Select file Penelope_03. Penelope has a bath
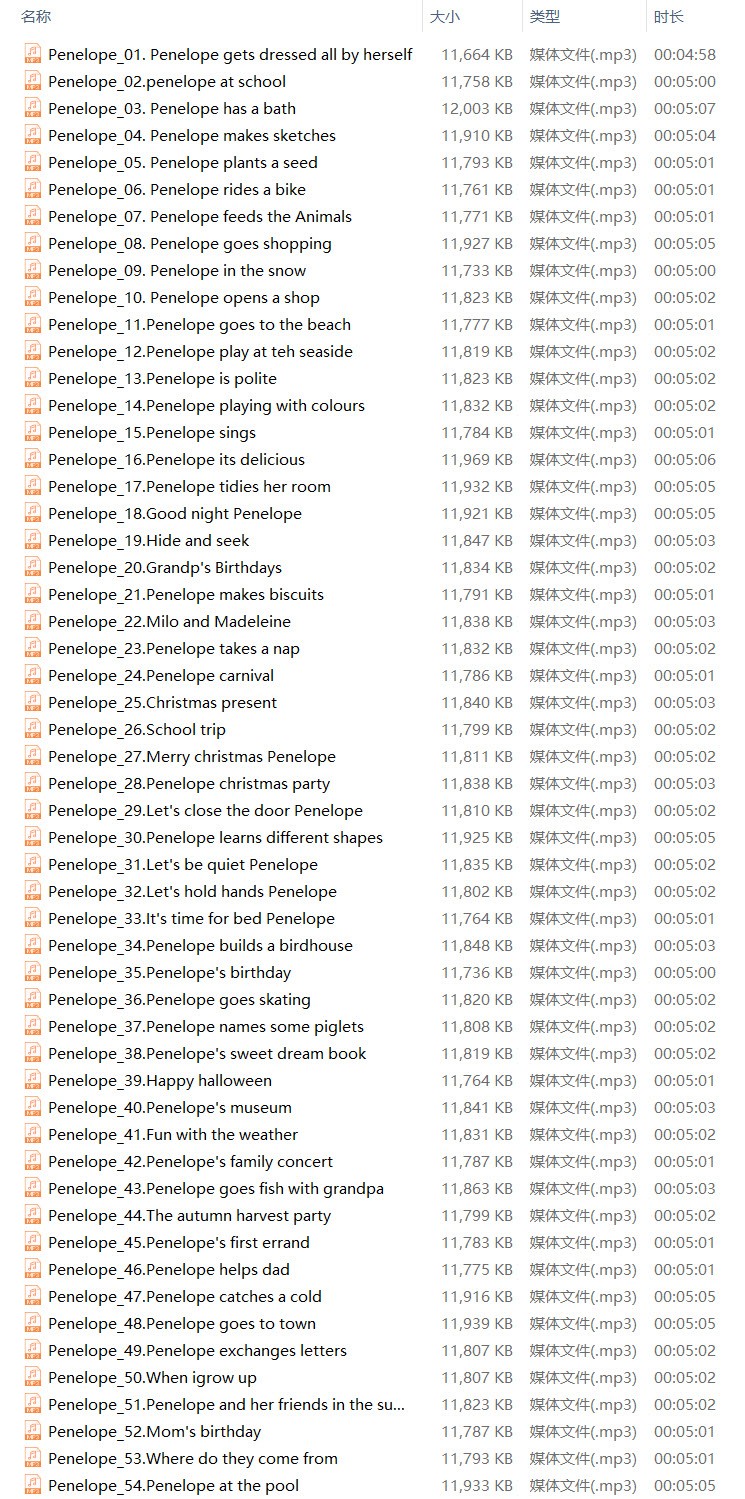This screenshot has height=1499, width=745. click(x=172, y=109)
